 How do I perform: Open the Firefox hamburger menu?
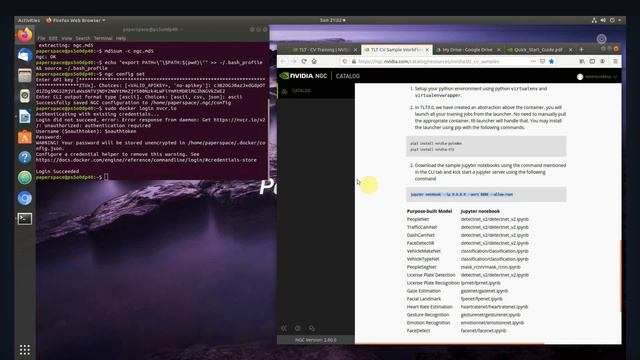click(615, 61)
